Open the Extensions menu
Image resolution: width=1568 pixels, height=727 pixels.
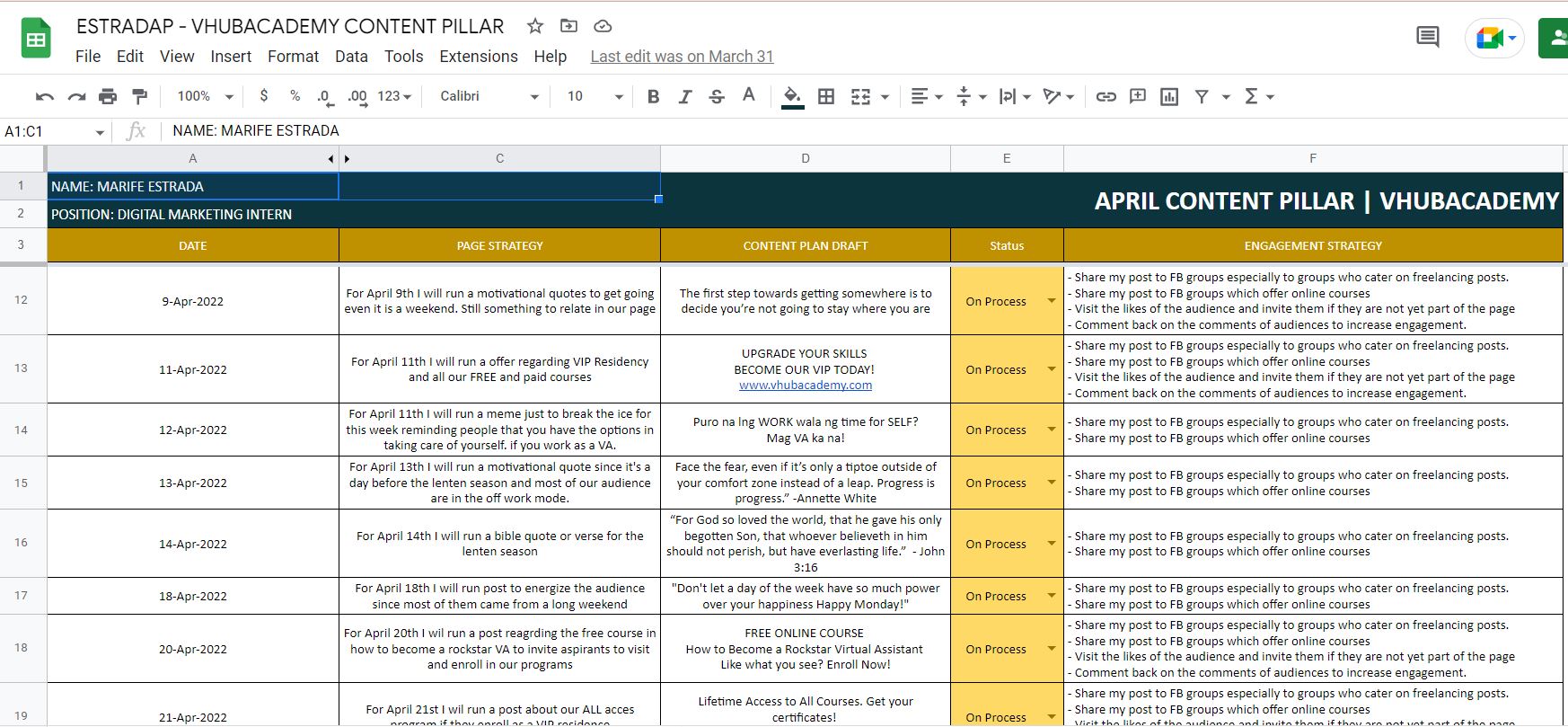pyautogui.click(x=479, y=57)
